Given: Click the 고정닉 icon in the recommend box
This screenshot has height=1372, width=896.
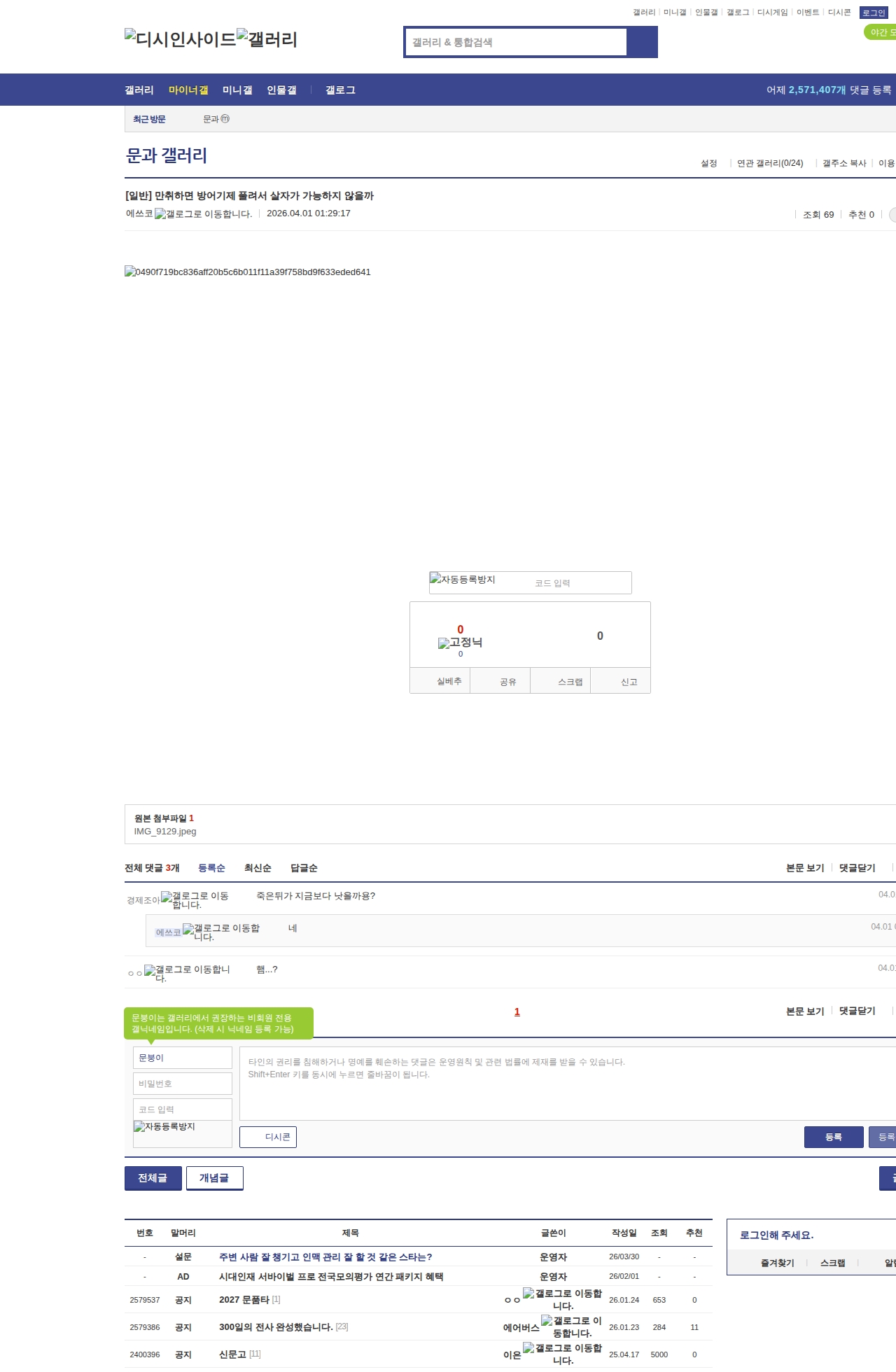Looking at the screenshot, I should pyautogui.click(x=460, y=642).
